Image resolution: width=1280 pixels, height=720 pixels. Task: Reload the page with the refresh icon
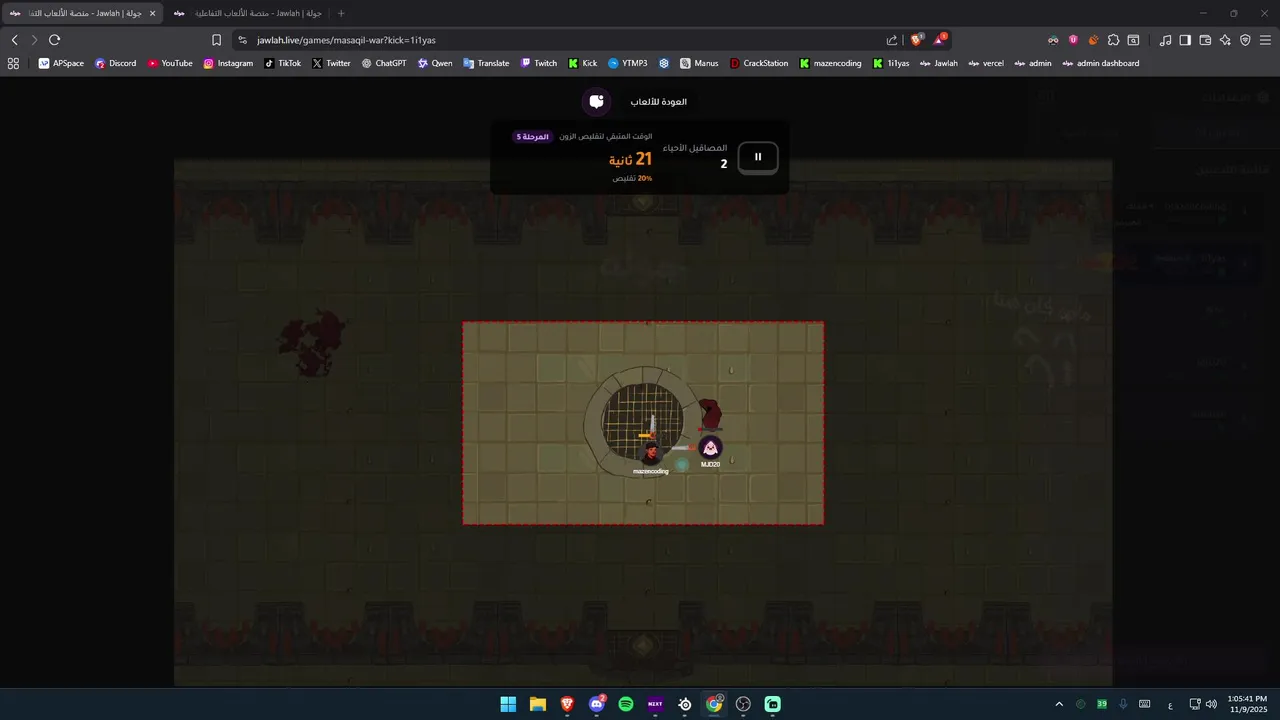click(55, 40)
